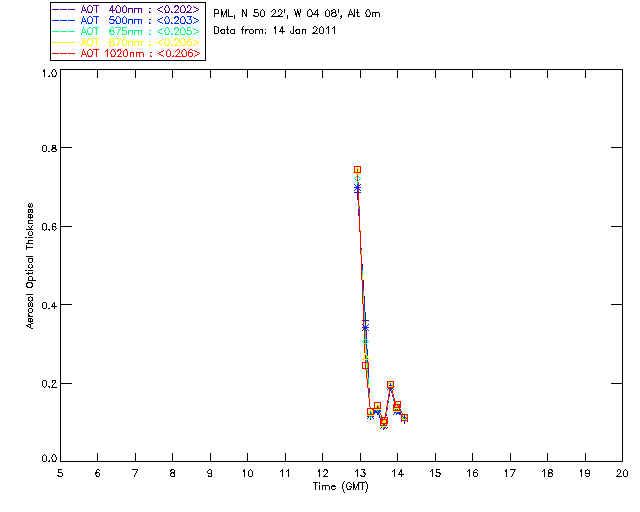
Task: Click the topmost red square data marker near 0.75
Action: pyautogui.click(x=358, y=170)
